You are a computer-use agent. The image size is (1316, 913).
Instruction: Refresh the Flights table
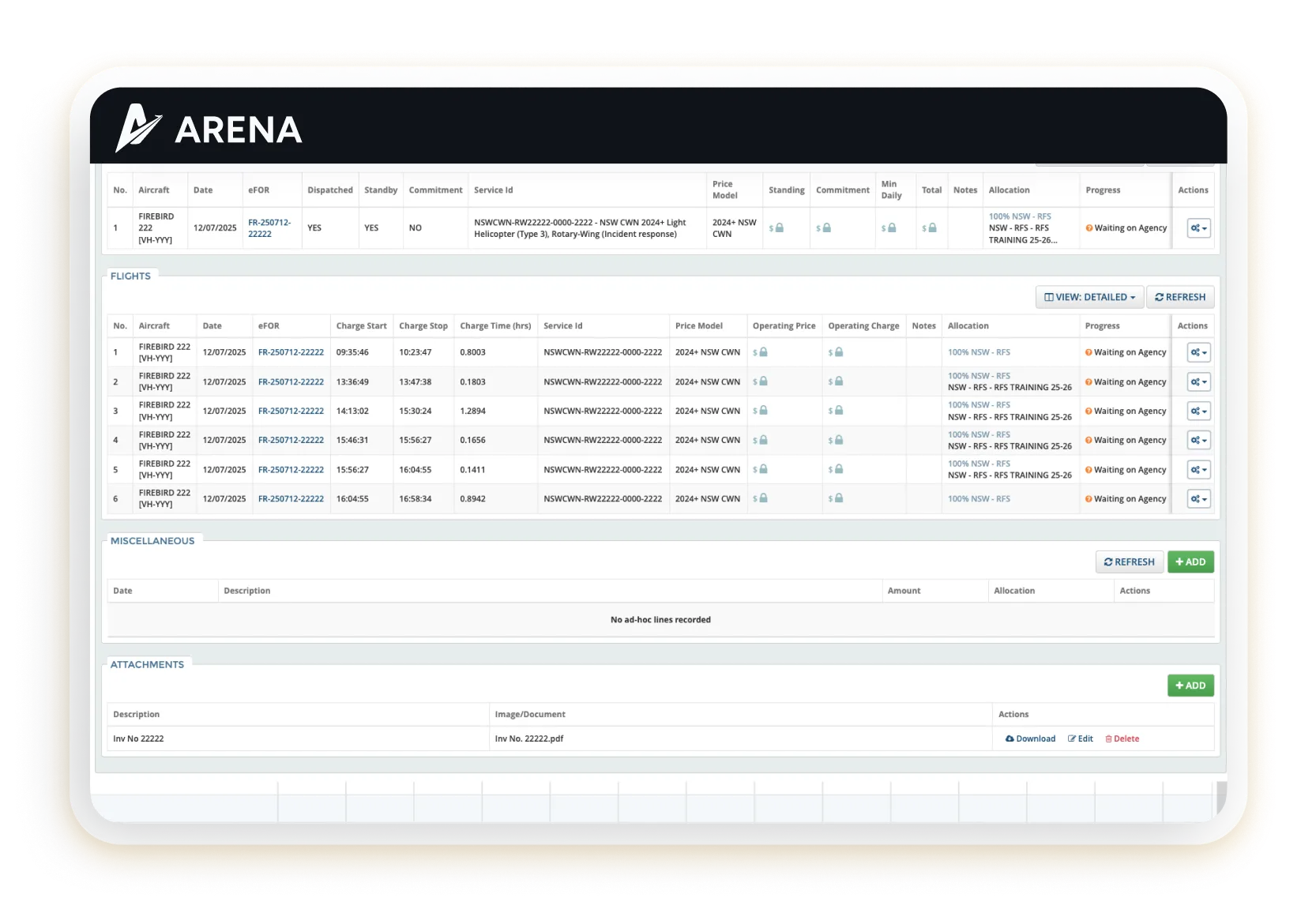(1180, 297)
